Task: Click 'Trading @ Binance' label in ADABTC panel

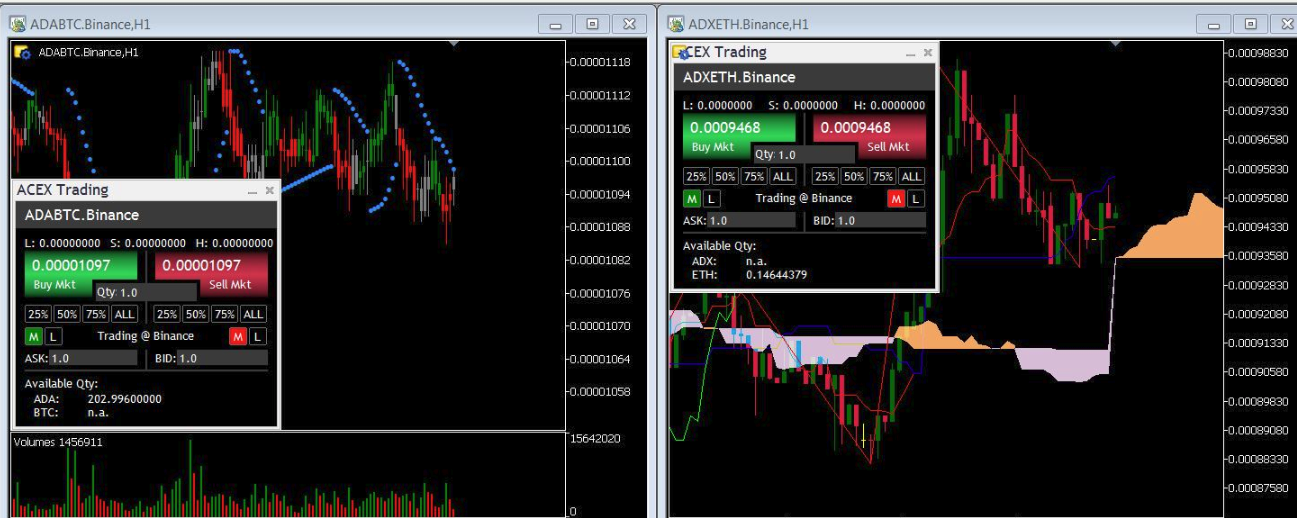Action: coord(146,336)
